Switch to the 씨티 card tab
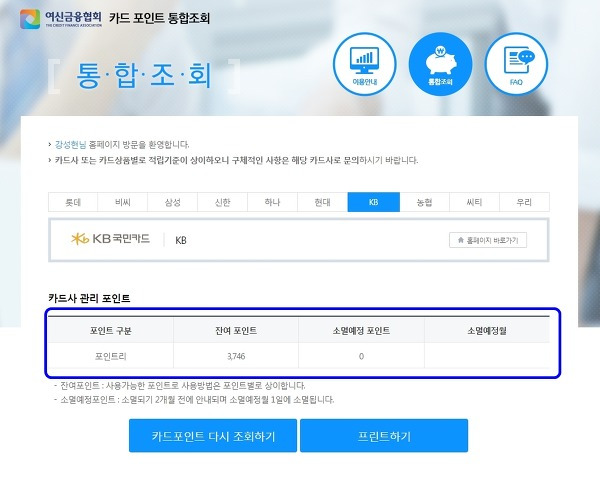The image size is (600, 495). 474,202
